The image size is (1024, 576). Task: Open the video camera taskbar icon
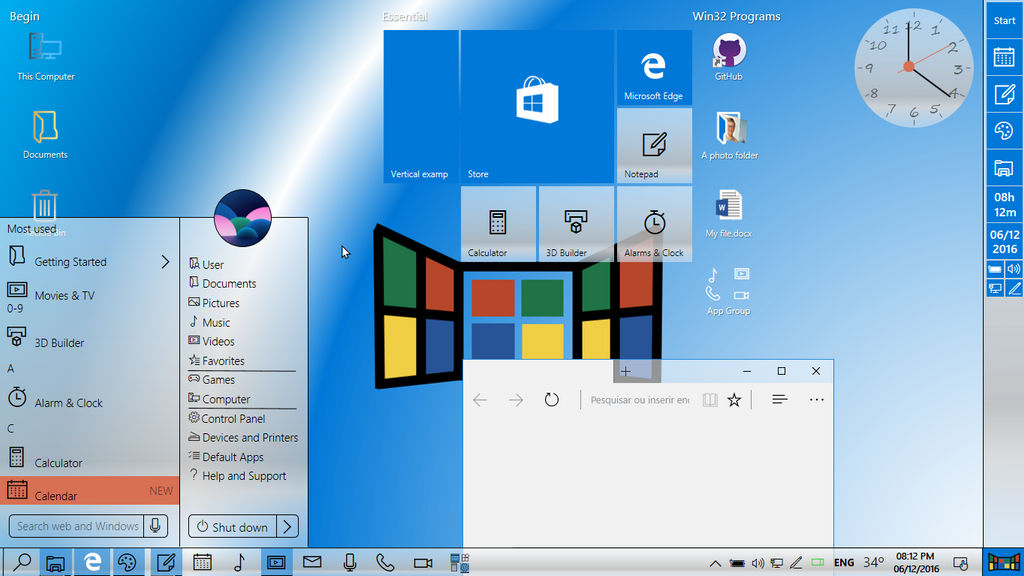tap(423, 562)
